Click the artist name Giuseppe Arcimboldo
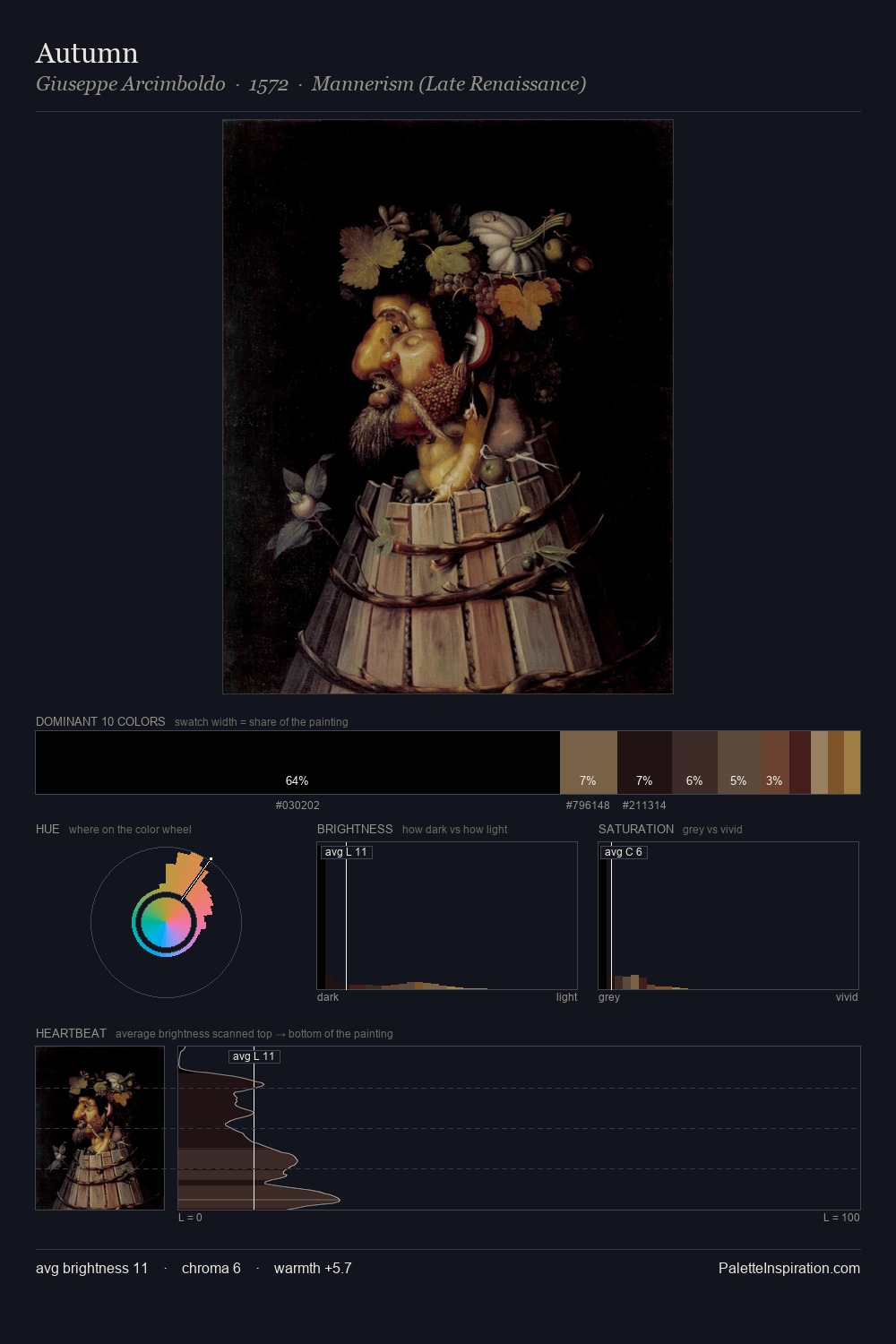This screenshot has height=1344, width=896. point(131,84)
